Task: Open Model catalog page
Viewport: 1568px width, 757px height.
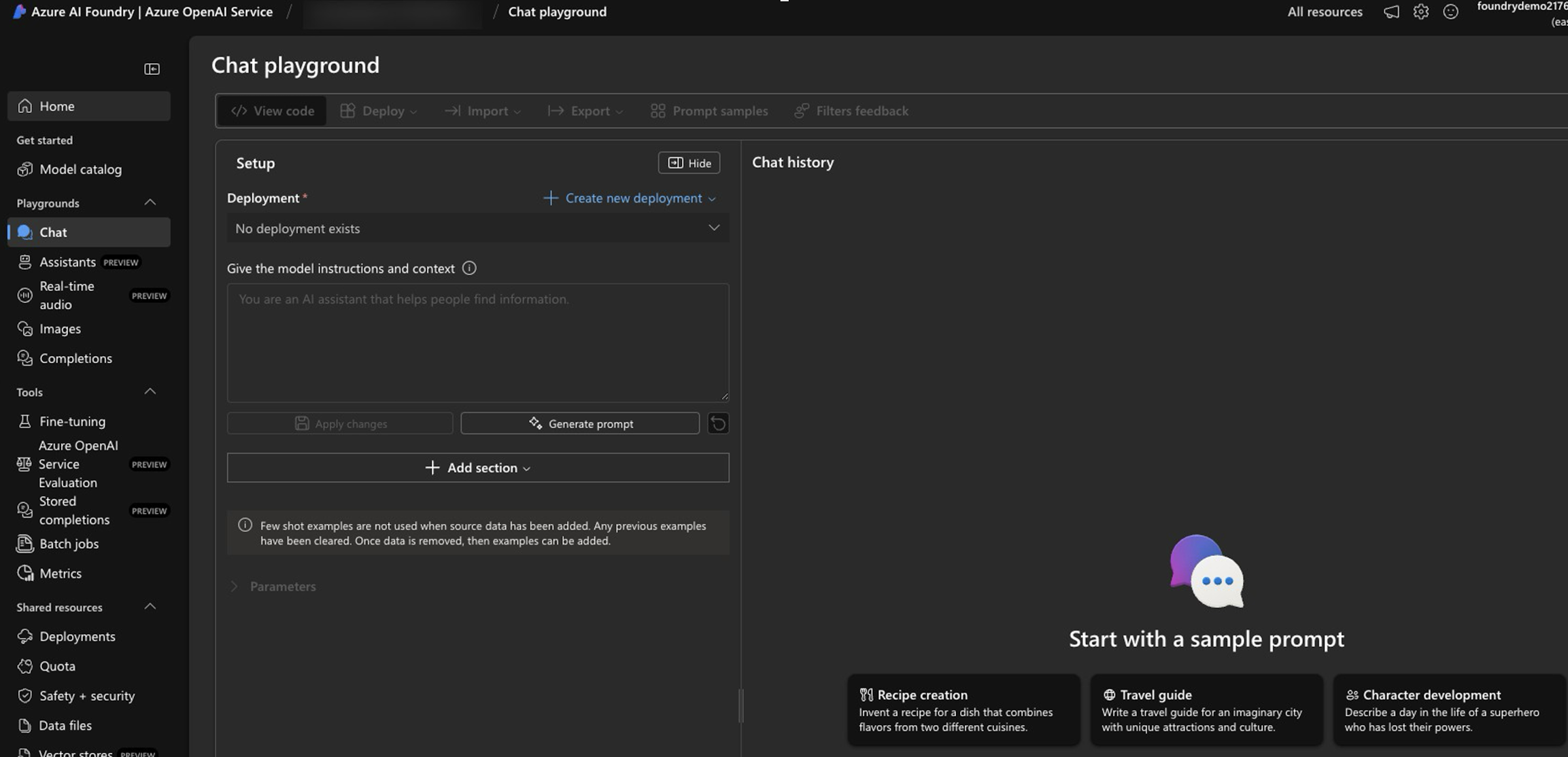Action: (89, 169)
